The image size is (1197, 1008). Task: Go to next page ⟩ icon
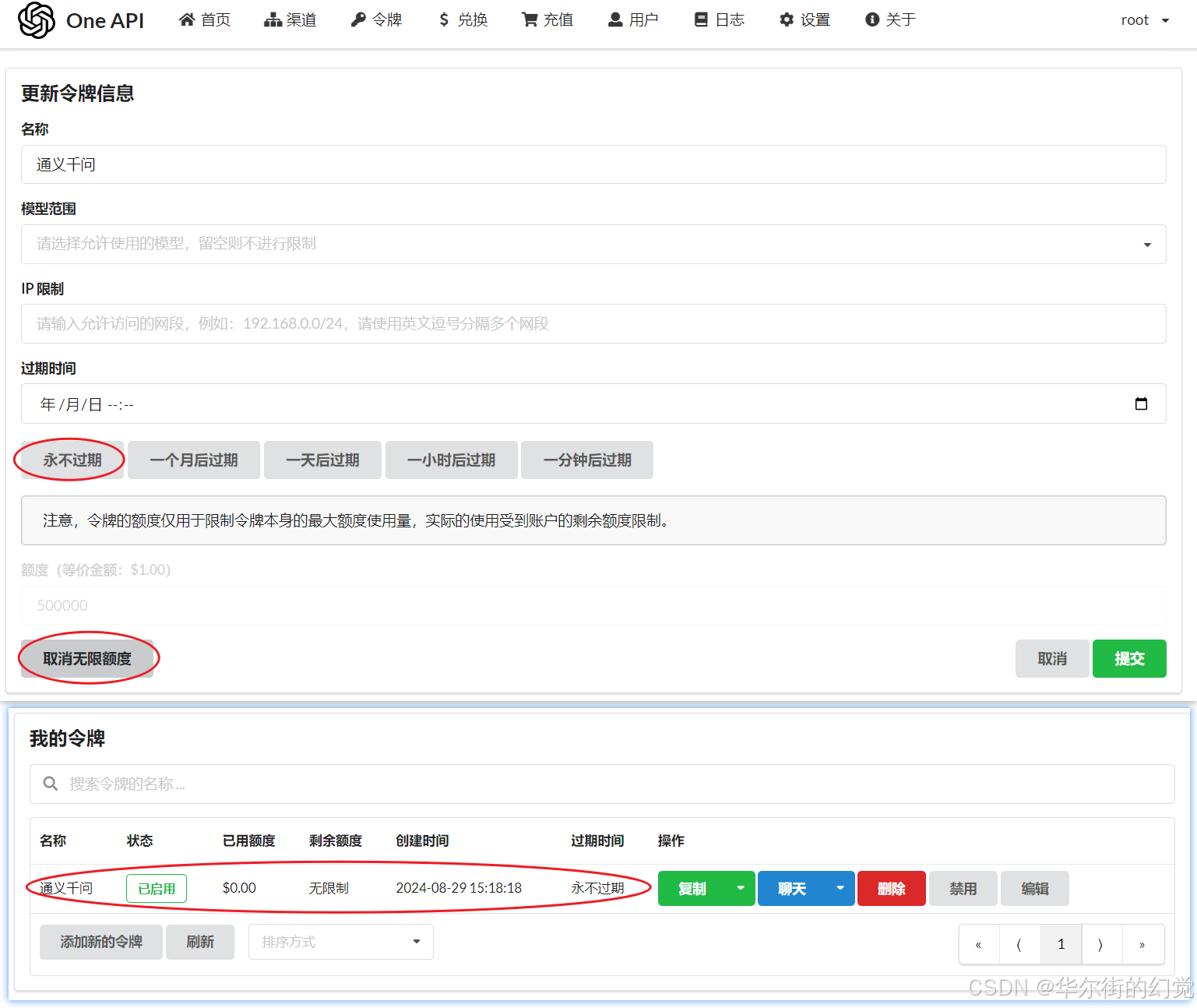tap(1101, 945)
